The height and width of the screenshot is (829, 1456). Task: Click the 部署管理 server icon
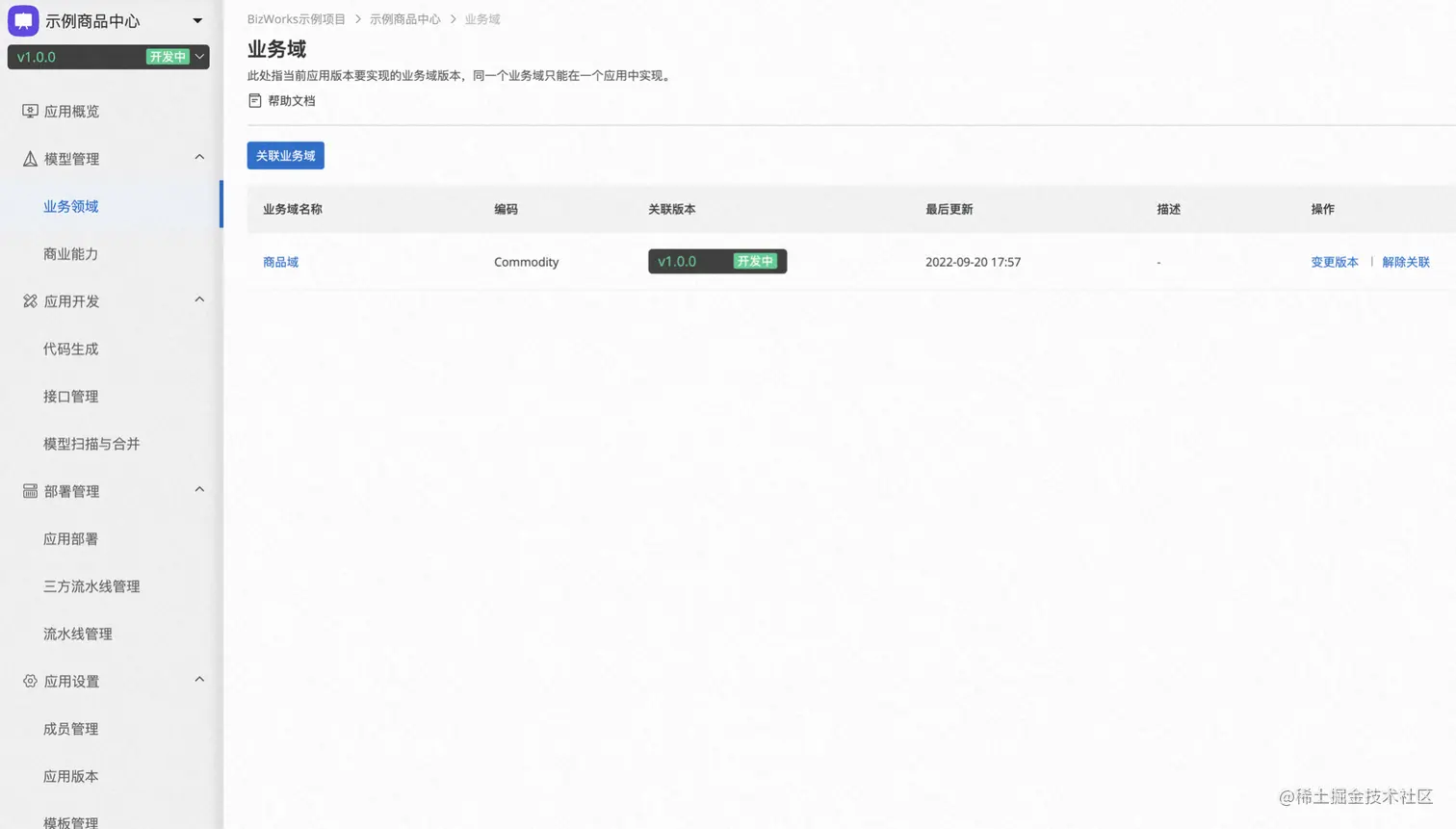point(30,491)
